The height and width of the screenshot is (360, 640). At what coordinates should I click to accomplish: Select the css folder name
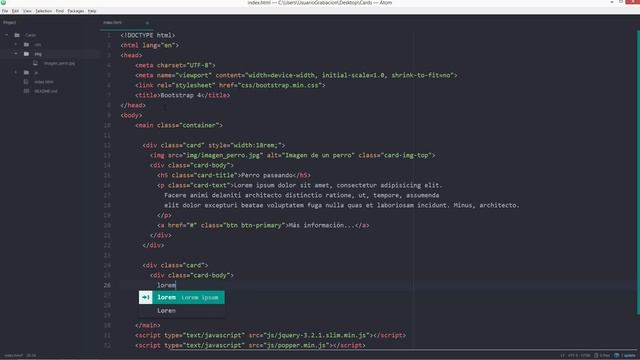tap(38, 44)
